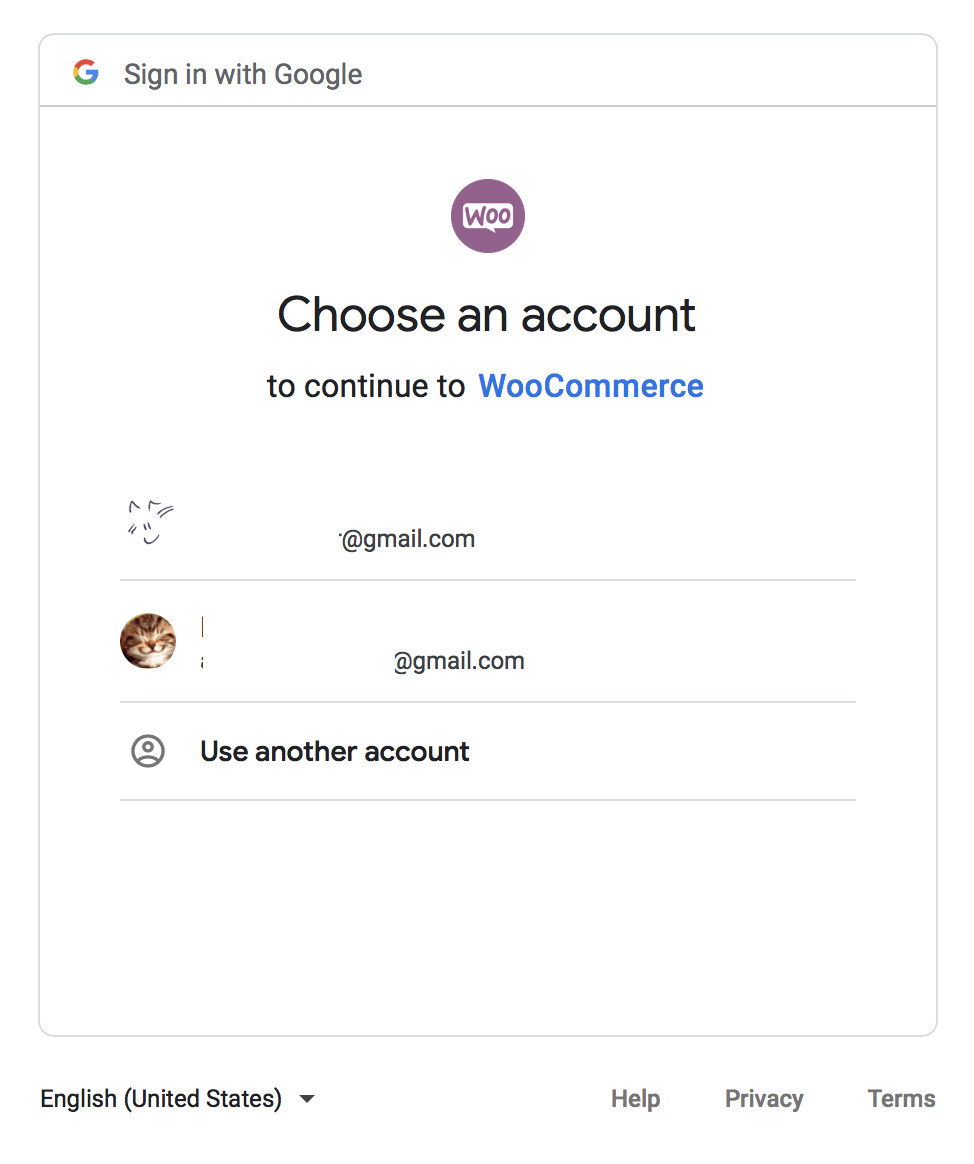Viewport: 974px width, 1164px height.
Task: Click the Choose an account heading
Action: pyautogui.click(x=487, y=315)
